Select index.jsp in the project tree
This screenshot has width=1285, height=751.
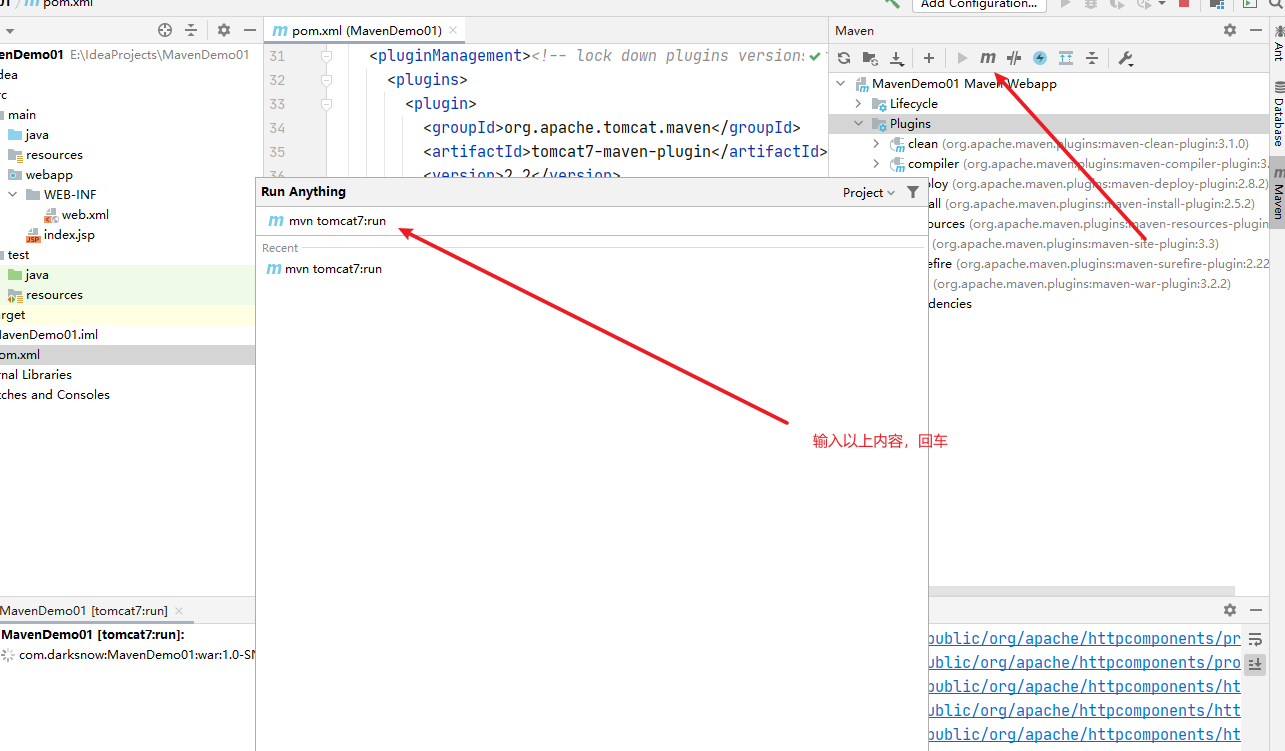pos(60,235)
